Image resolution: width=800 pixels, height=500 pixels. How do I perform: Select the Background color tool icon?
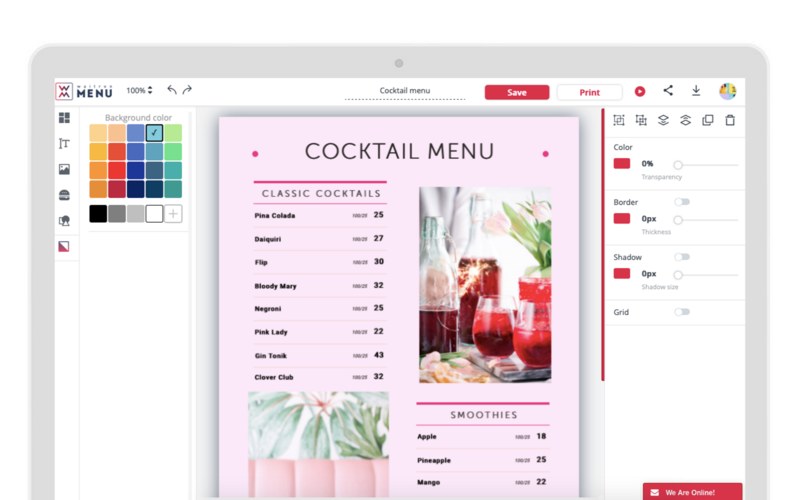(64, 246)
